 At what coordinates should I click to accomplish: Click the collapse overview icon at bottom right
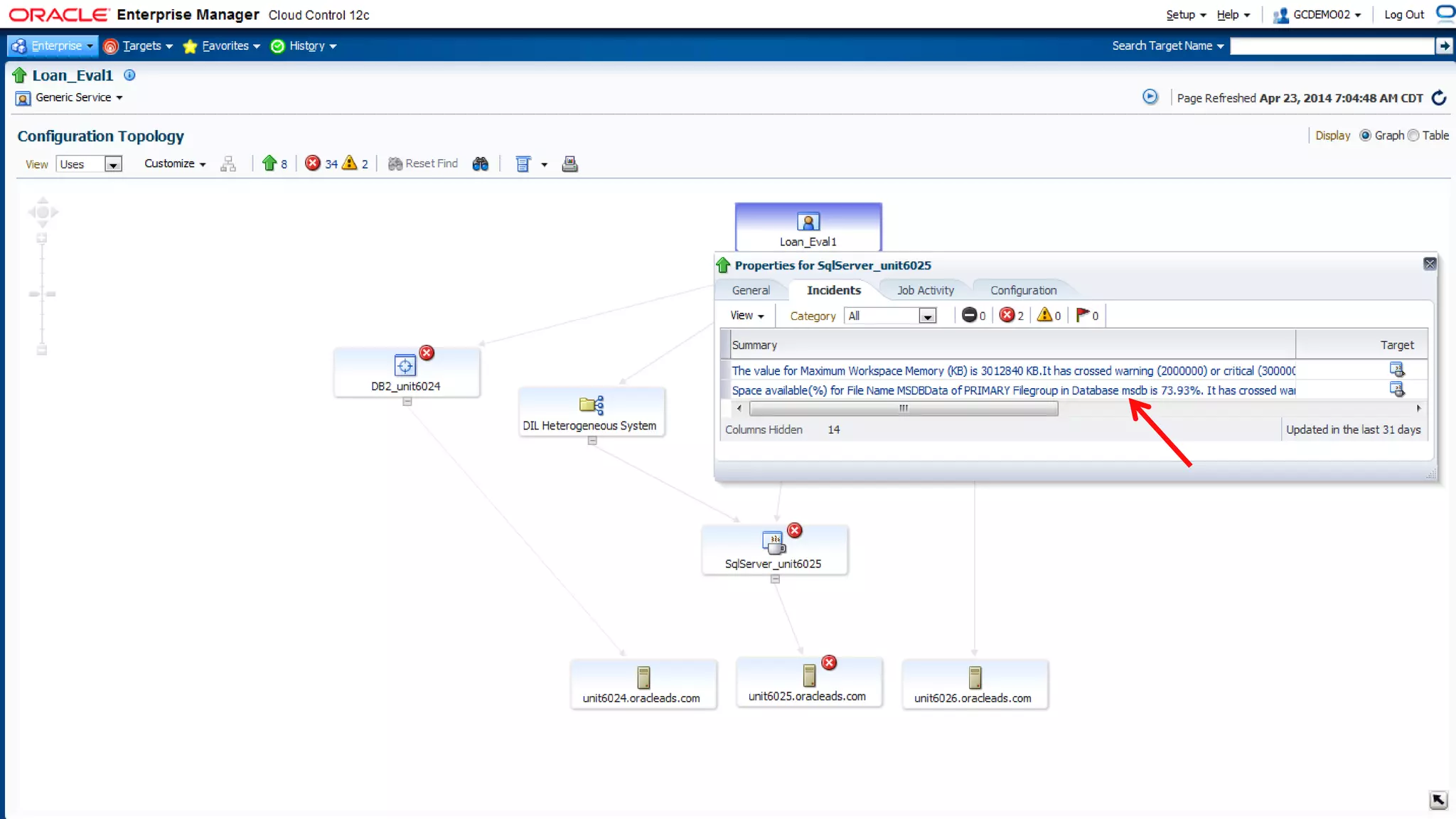point(1438,800)
